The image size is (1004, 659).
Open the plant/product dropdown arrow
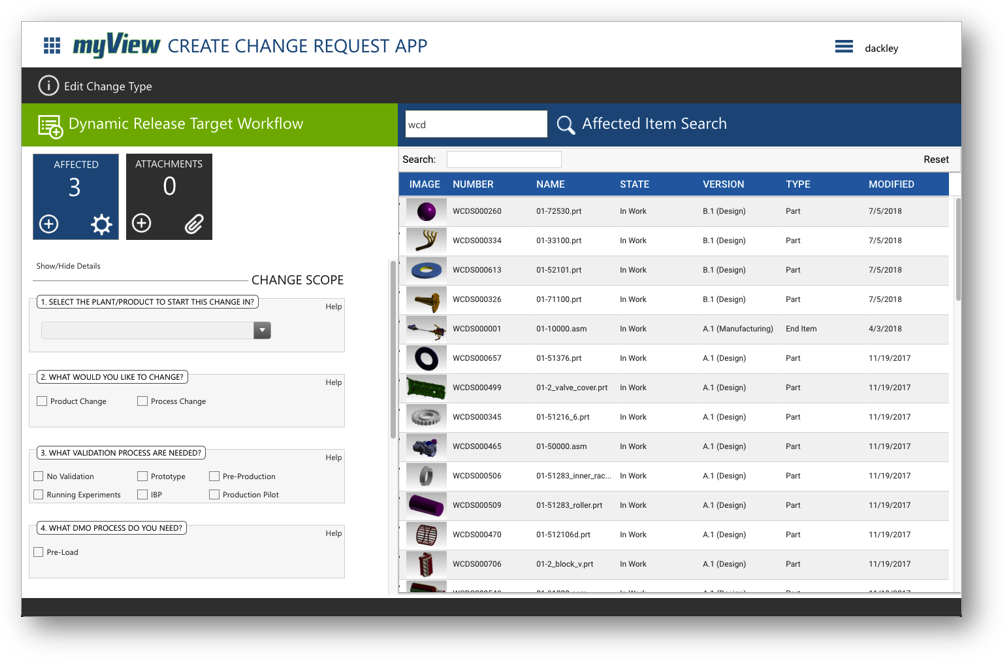click(262, 330)
